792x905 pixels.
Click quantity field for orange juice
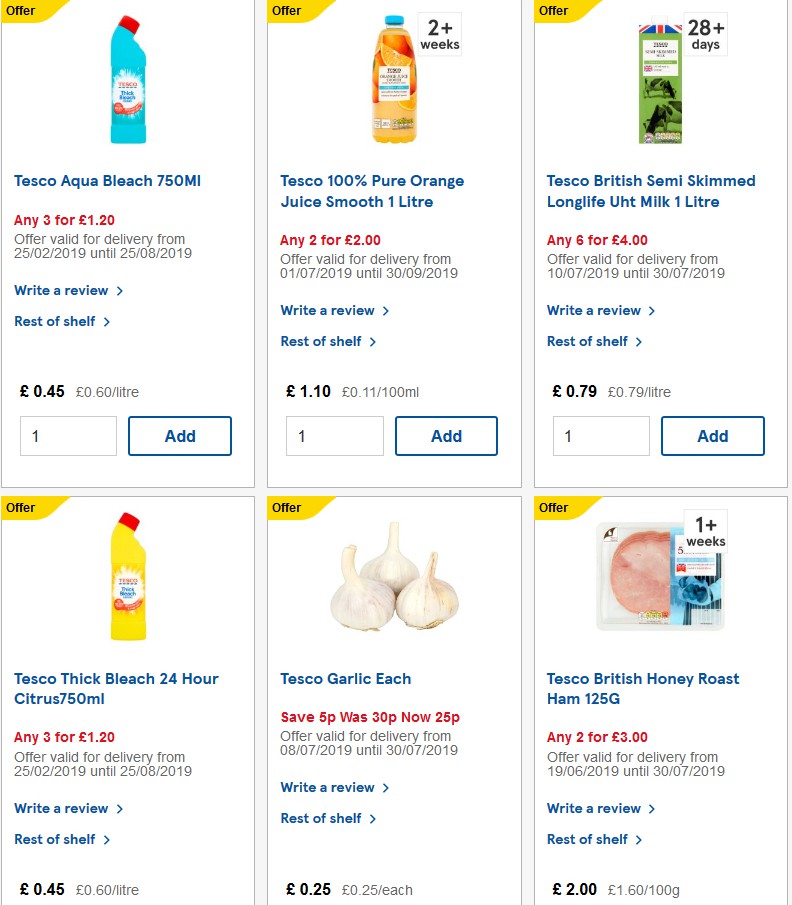tap(334, 436)
